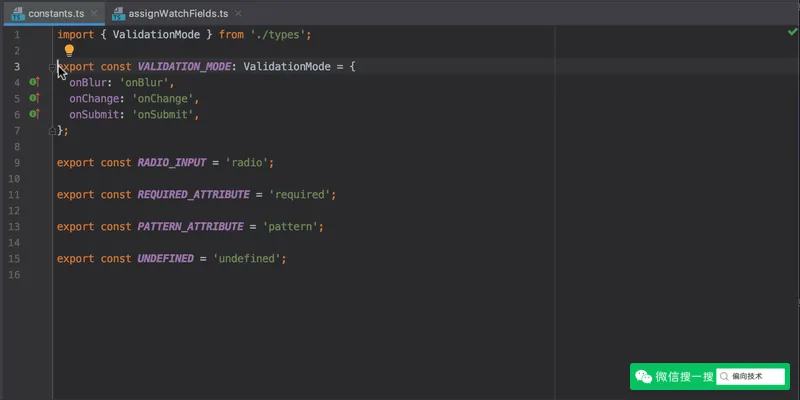The image size is (800, 400).
Task: Click the implements gutter icon beside onSubmit
Action: click(34, 114)
